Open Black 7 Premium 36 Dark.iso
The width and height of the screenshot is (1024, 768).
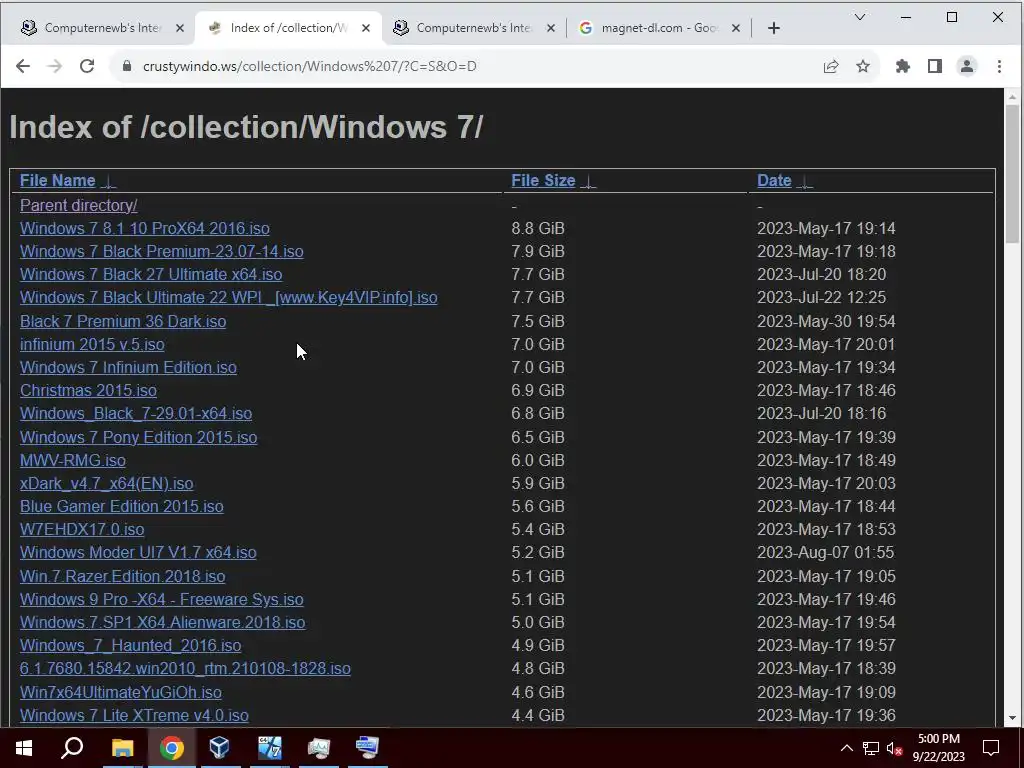coord(123,321)
